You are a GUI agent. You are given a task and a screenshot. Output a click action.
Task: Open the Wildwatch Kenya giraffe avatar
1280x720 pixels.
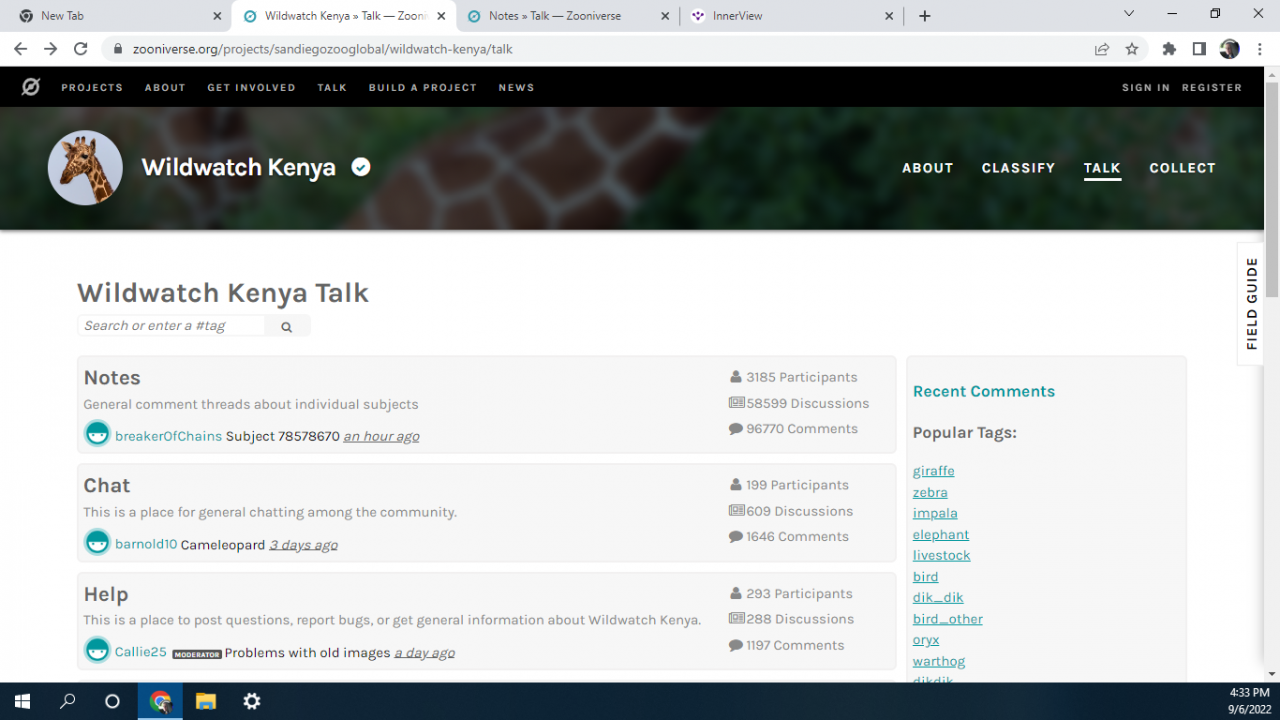coord(85,168)
